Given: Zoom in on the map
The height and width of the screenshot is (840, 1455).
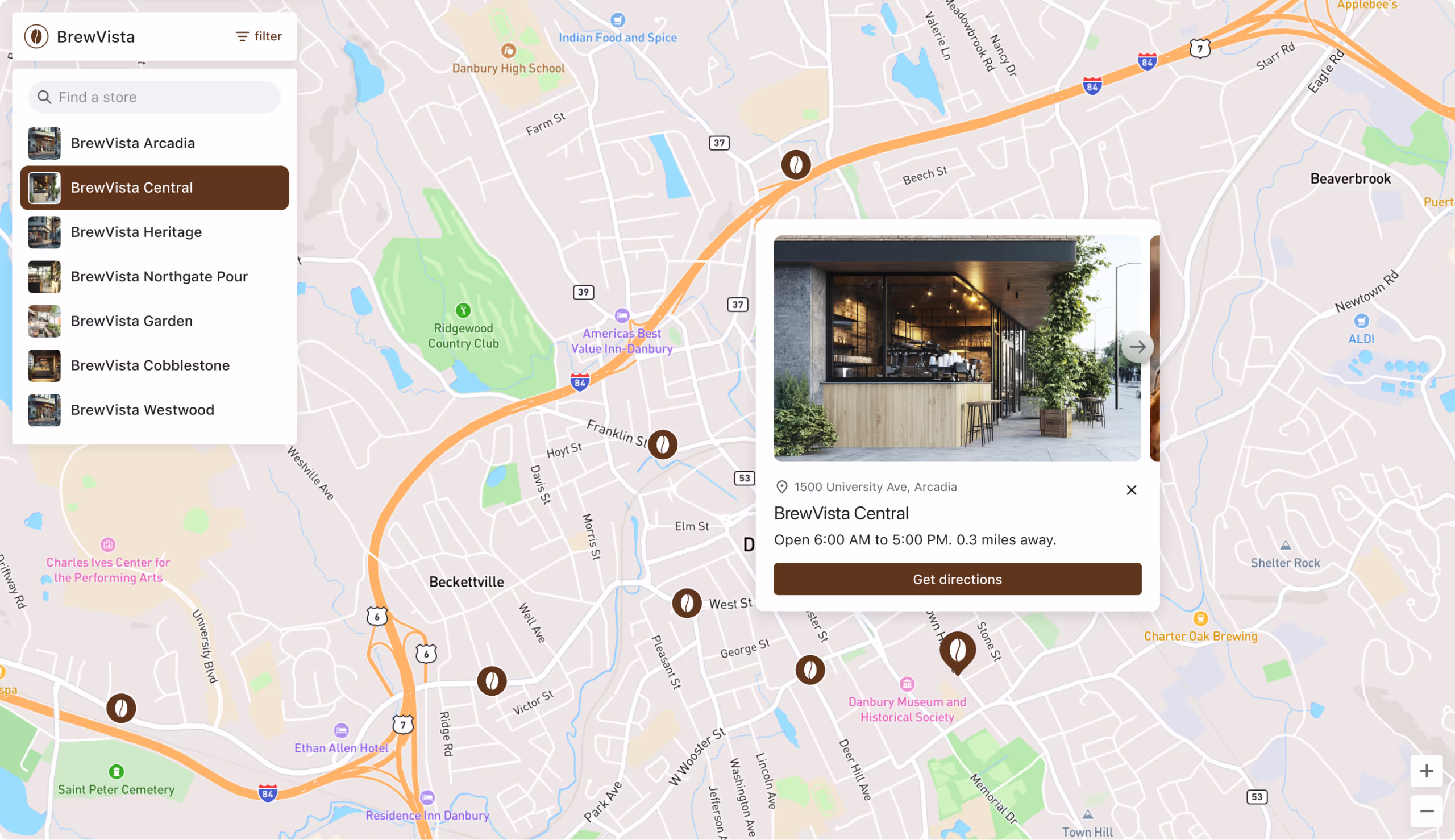Looking at the screenshot, I should click(x=1426, y=771).
